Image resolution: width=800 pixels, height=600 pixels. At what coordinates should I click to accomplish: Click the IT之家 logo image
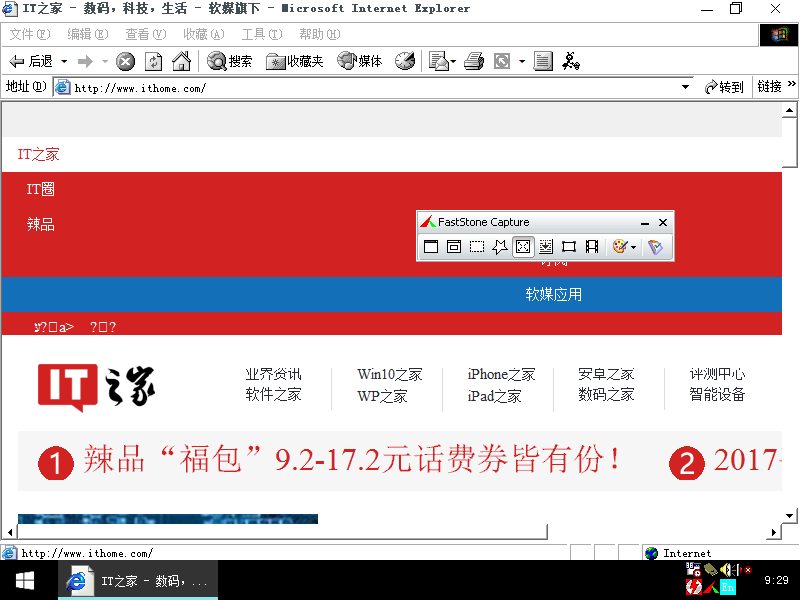tap(96, 388)
